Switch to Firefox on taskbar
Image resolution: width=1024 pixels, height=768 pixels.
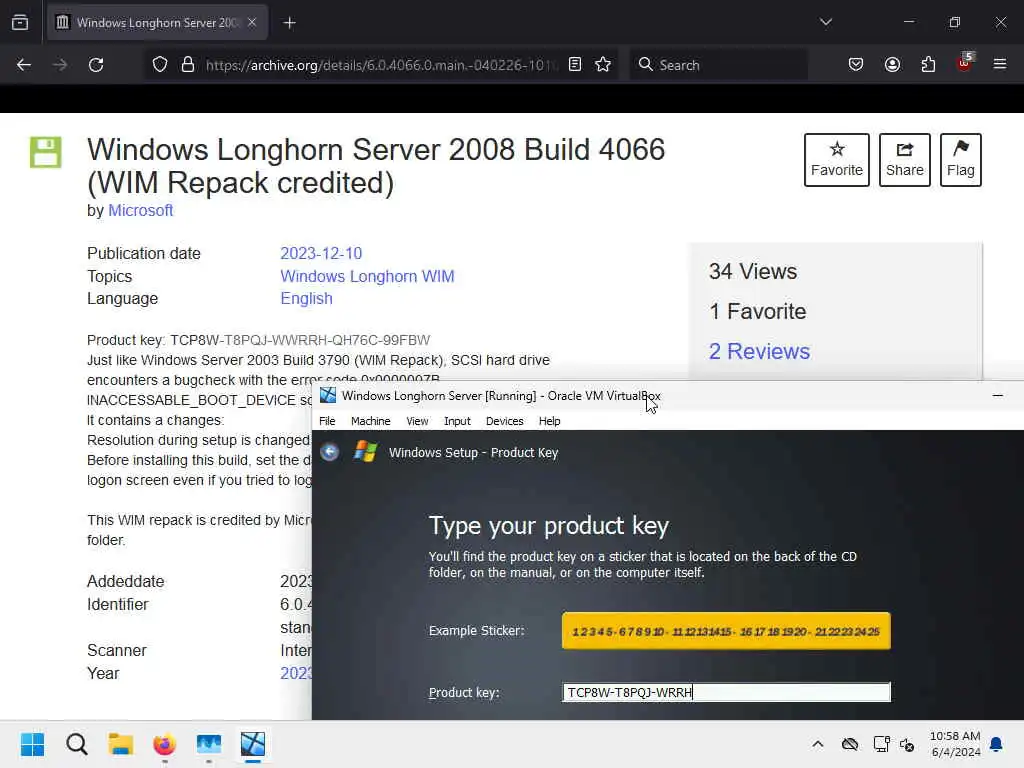pos(165,744)
